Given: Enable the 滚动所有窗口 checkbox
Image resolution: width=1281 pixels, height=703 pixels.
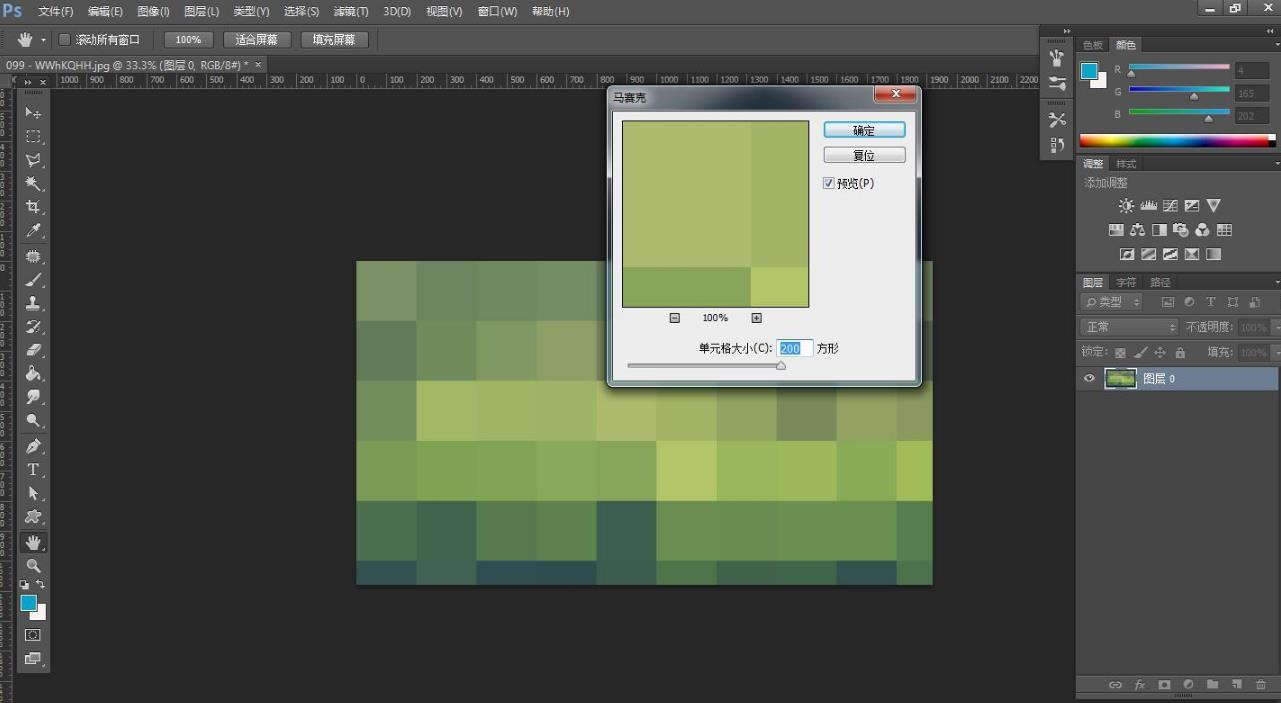Looking at the screenshot, I should [65, 40].
